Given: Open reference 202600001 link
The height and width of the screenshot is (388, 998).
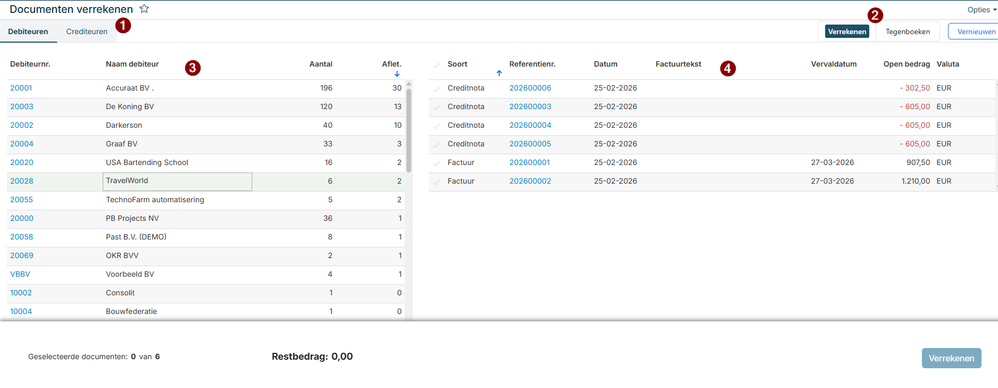Looking at the screenshot, I should [x=530, y=163].
